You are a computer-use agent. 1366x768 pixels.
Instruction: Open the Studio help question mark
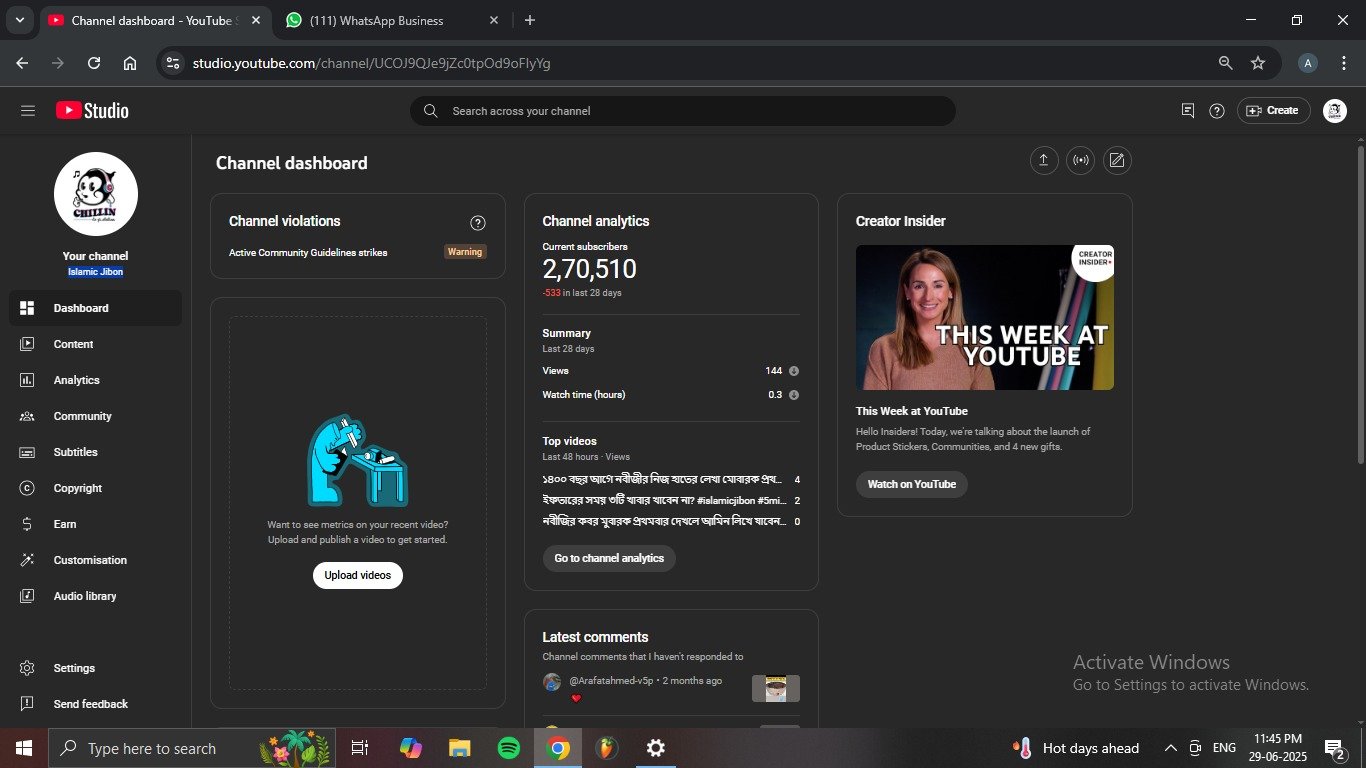coord(1217,111)
